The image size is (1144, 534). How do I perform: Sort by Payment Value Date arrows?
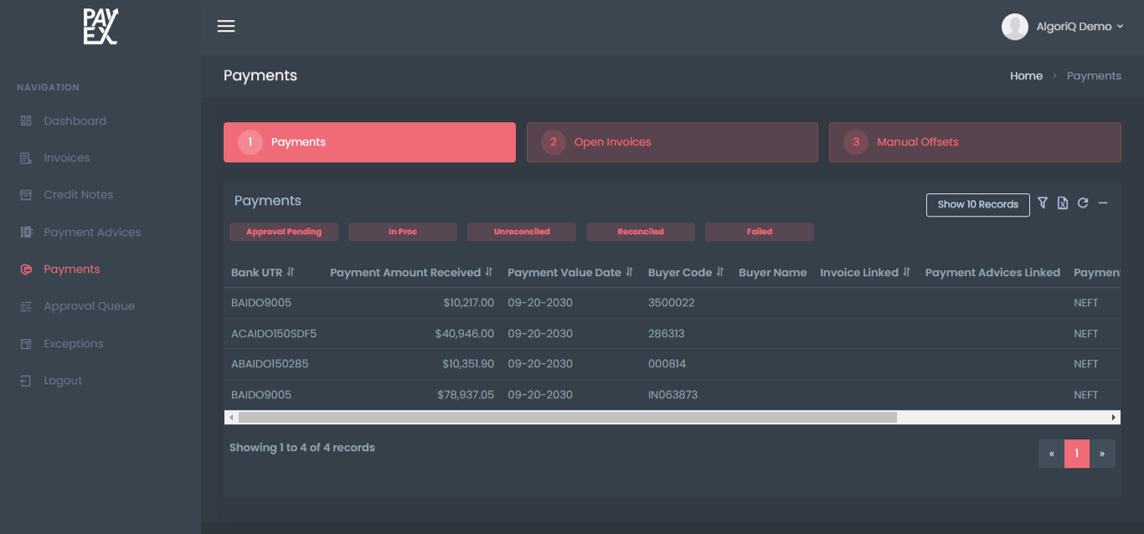click(629, 272)
